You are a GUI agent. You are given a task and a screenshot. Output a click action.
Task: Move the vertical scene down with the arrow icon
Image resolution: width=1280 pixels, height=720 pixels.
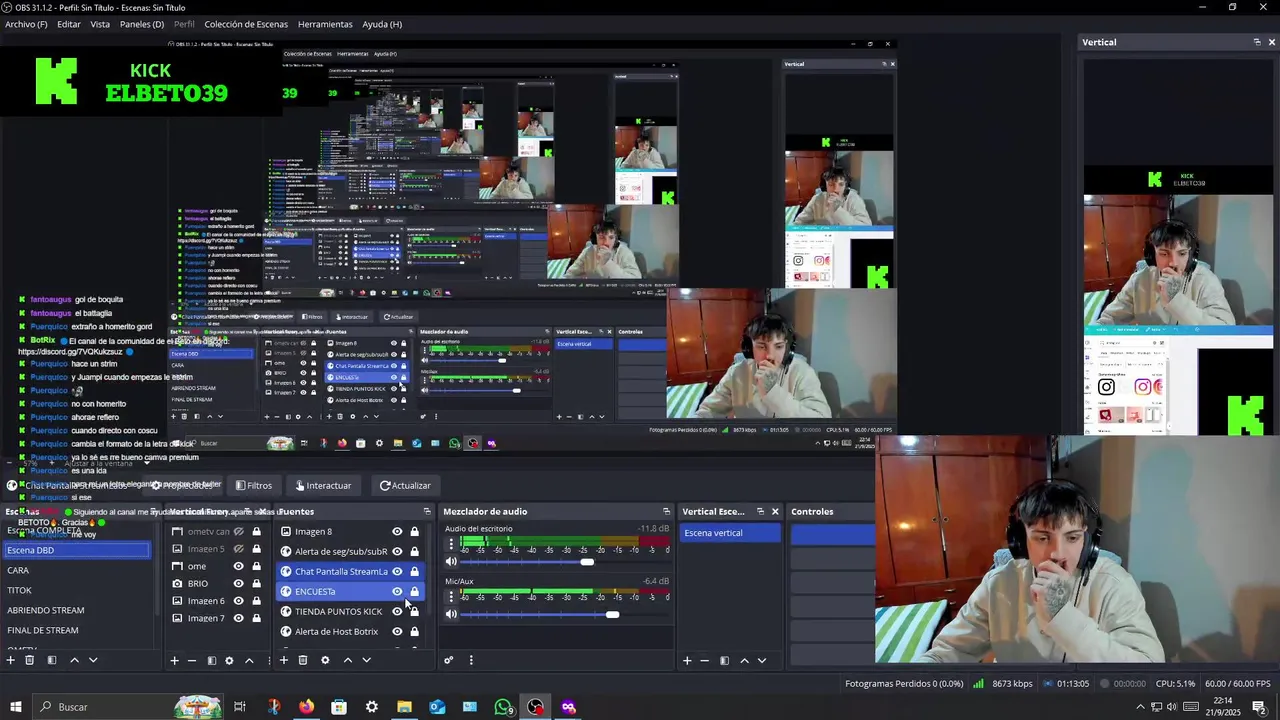762,660
